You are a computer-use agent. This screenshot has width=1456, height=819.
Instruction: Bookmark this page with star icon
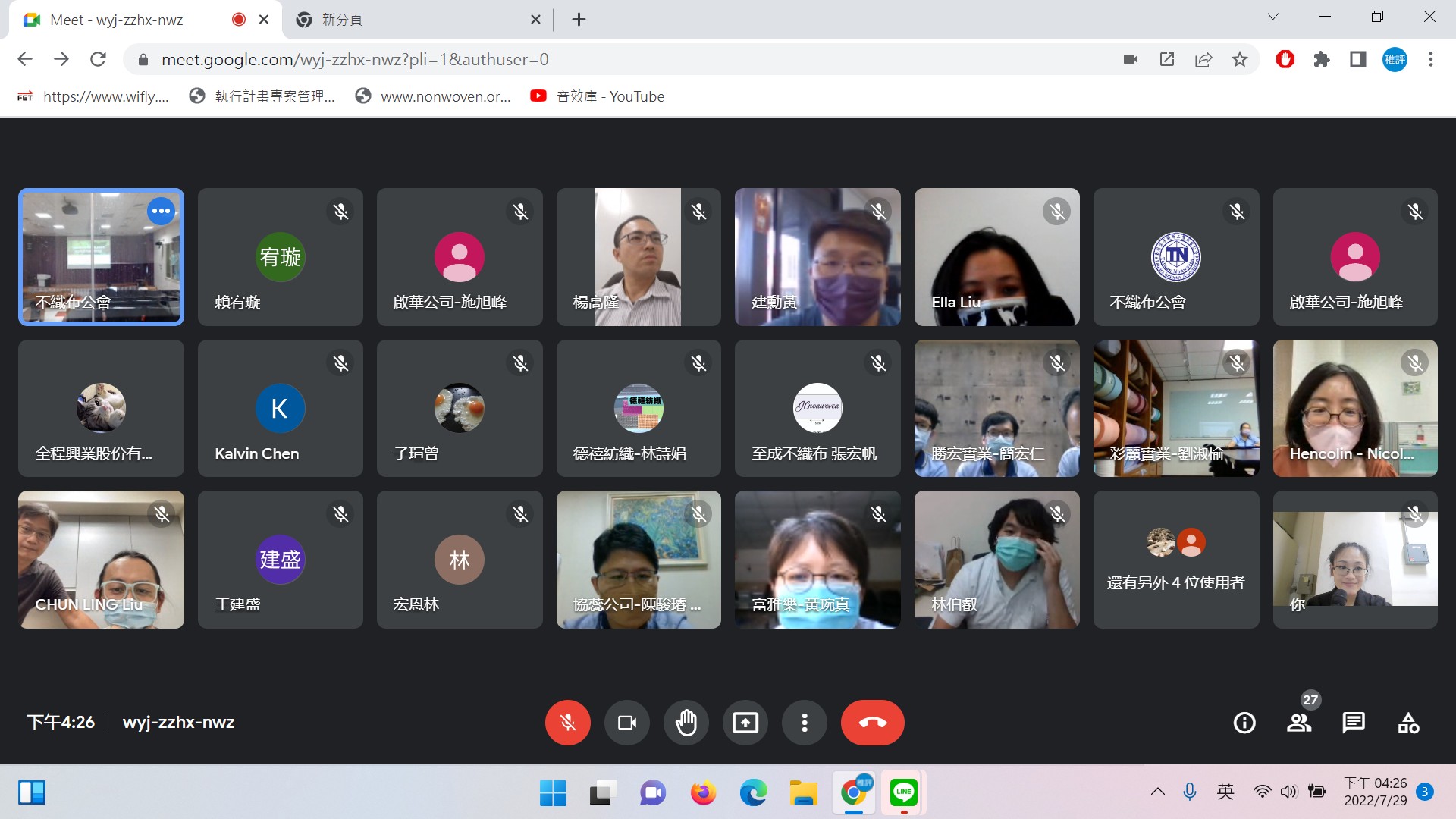(x=1240, y=59)
